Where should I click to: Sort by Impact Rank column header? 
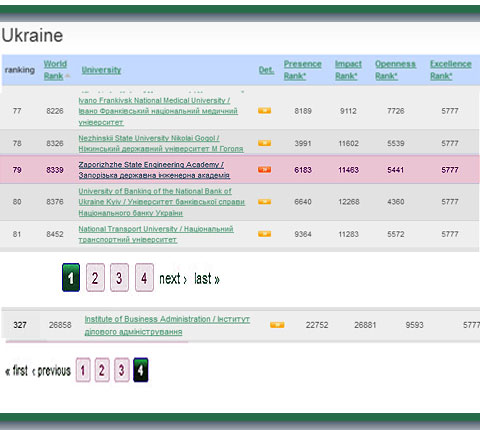coord(348,70)
